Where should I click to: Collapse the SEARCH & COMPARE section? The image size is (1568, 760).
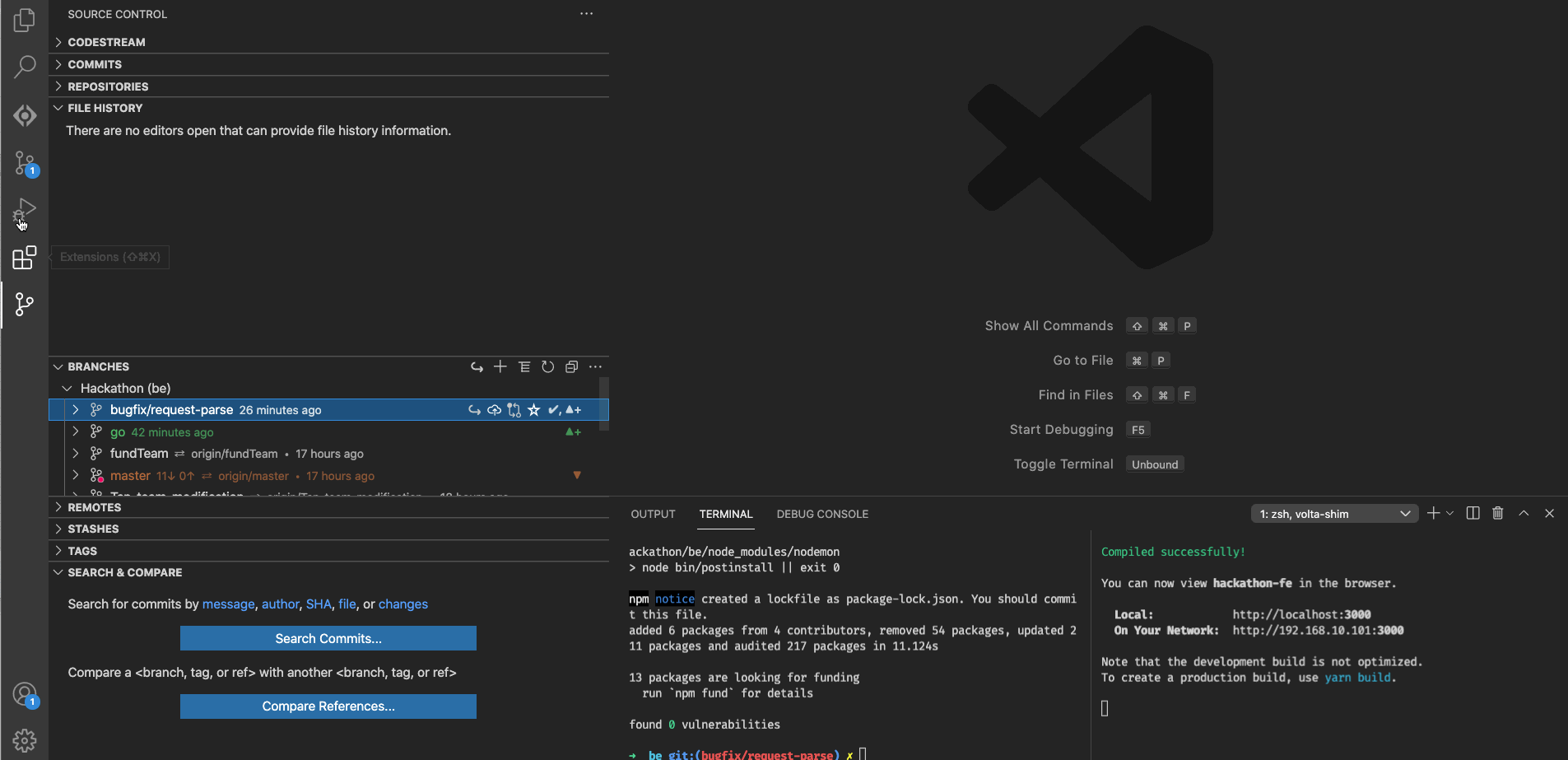tap(329, 572)
